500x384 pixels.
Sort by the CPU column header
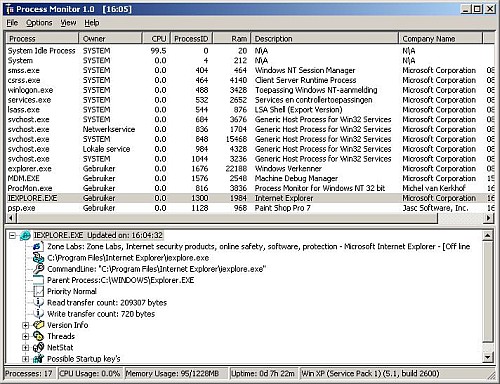pyautogui.click(x=156, y=39)
